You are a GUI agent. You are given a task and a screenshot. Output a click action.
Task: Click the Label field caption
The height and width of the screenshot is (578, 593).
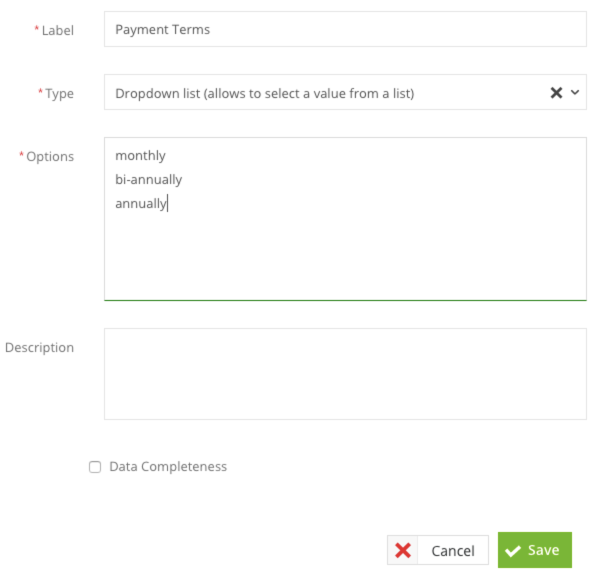pyautogui.click(x=57, y=30)
